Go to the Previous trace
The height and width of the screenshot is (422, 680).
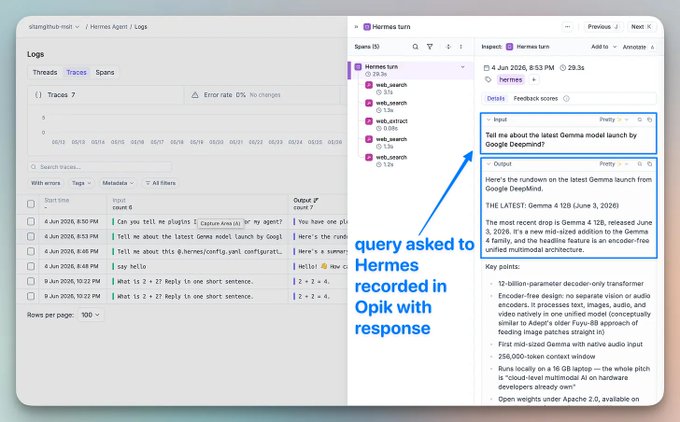(x=603, y=27)
